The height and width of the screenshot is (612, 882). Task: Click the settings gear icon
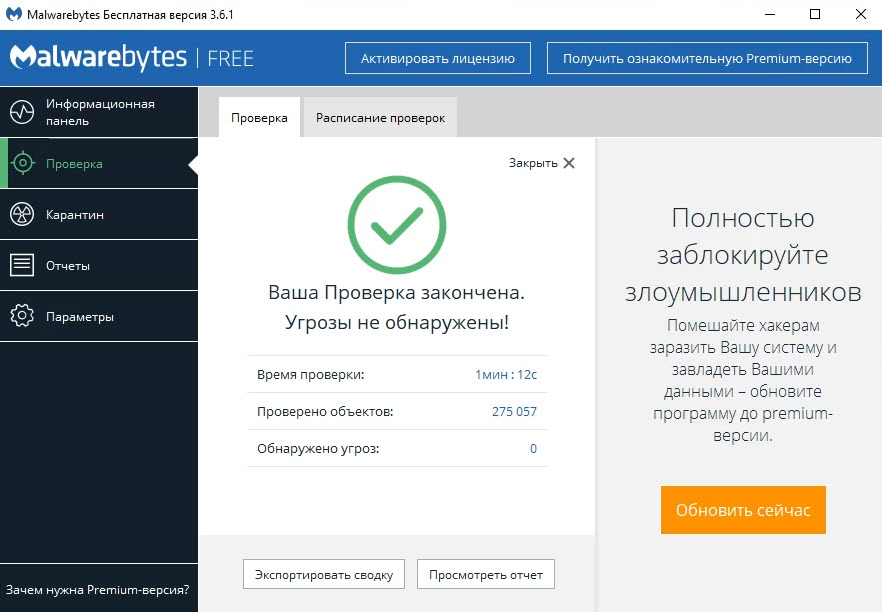click(x=22, y=316)
